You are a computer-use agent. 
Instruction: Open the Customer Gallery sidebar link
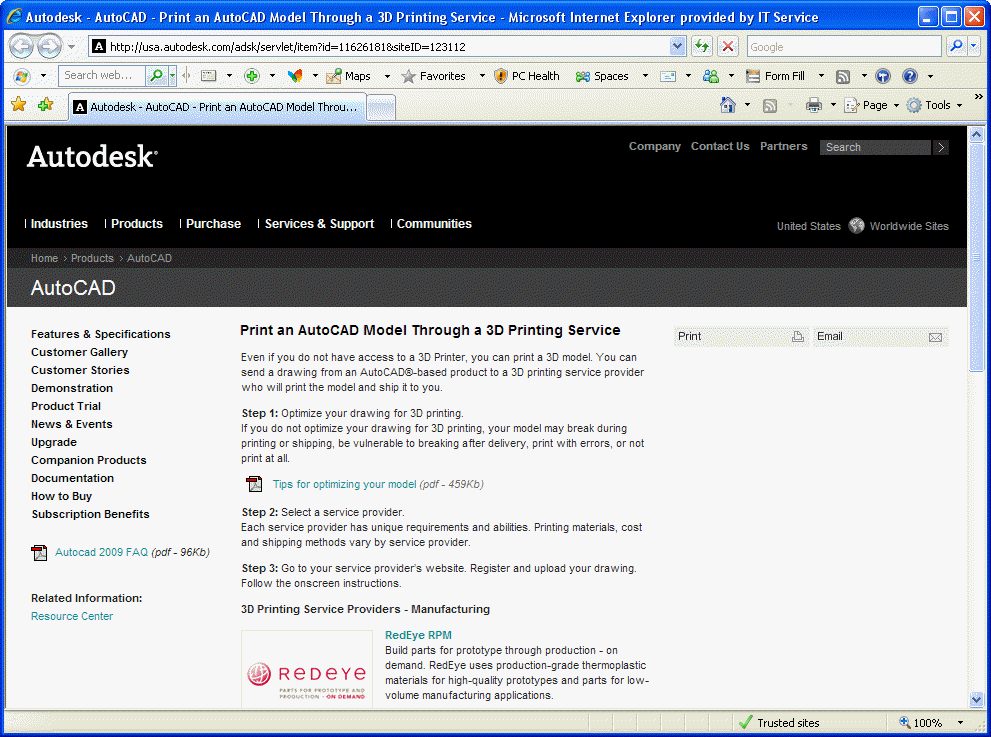80,352
